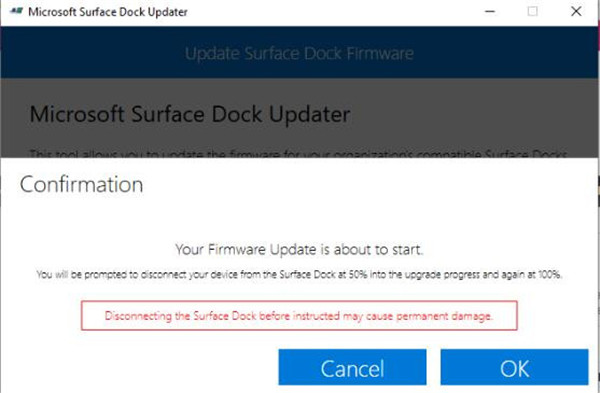
Task: Click the greyed-out maximize window icon
Action: coord(532,11)
